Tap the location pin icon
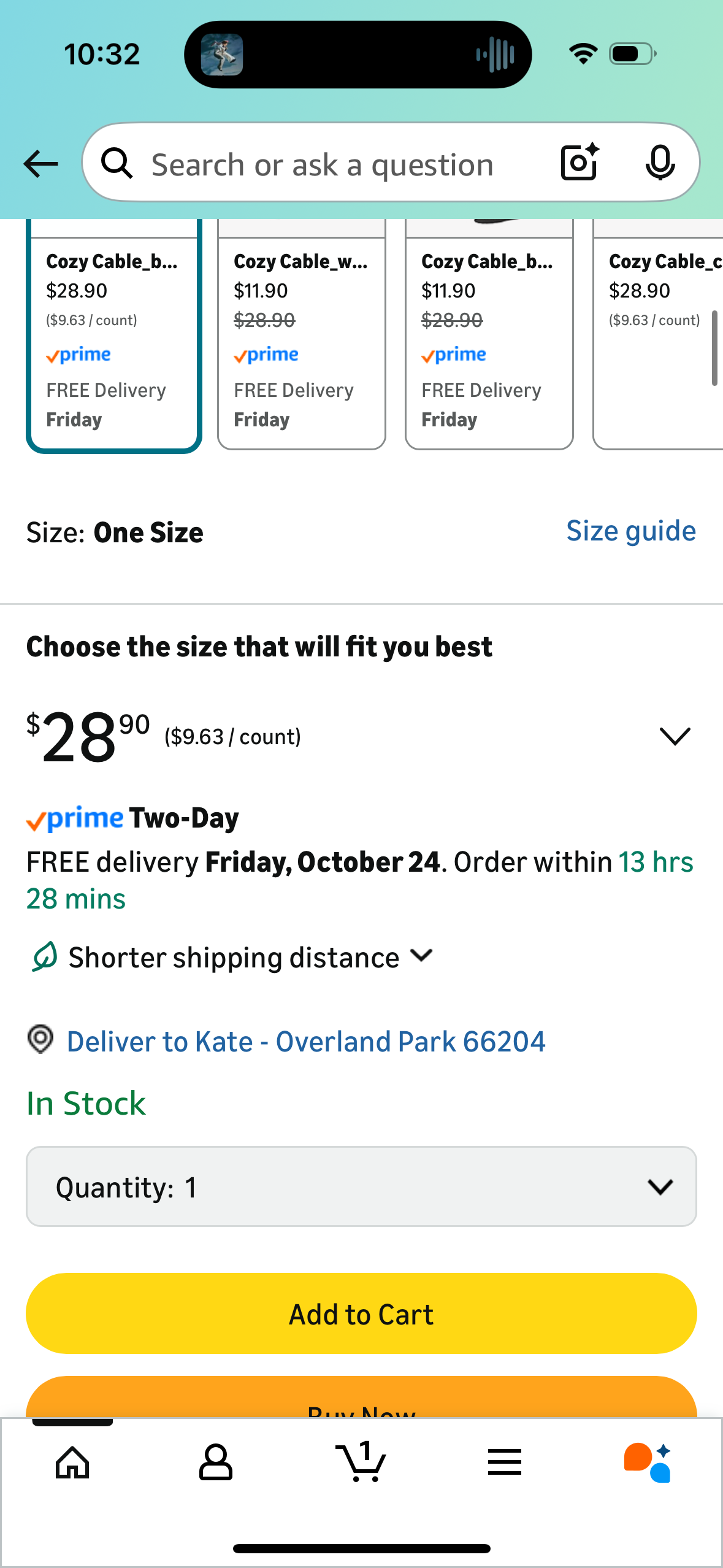This screenshot has height=1568, width=723. (40, 1040)
